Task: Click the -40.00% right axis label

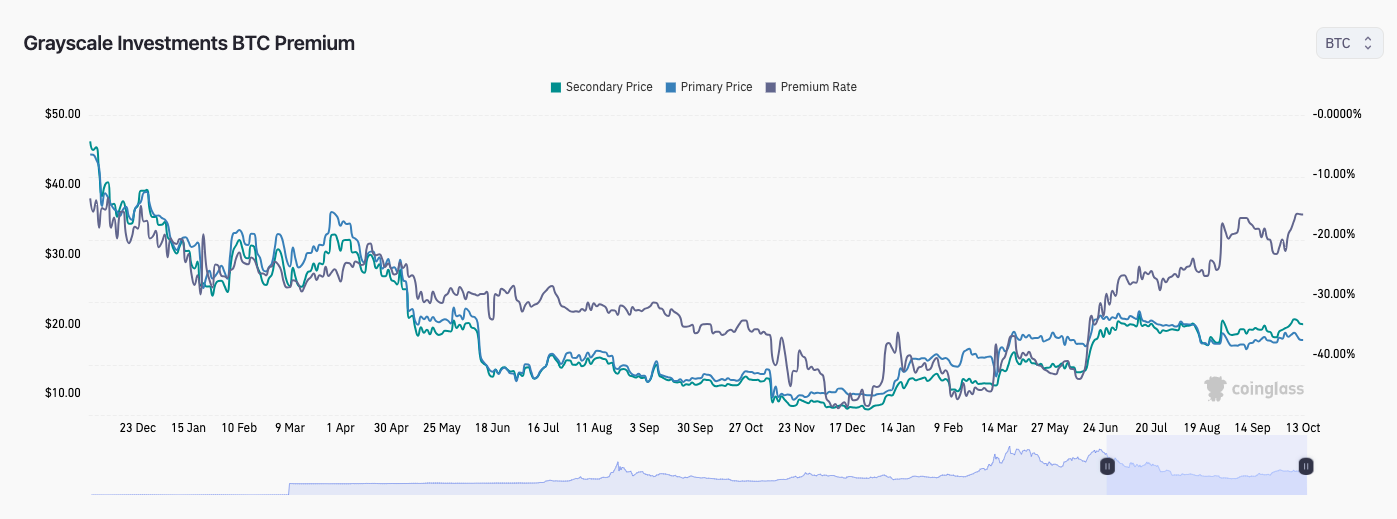Action: tap(1335, 354)
